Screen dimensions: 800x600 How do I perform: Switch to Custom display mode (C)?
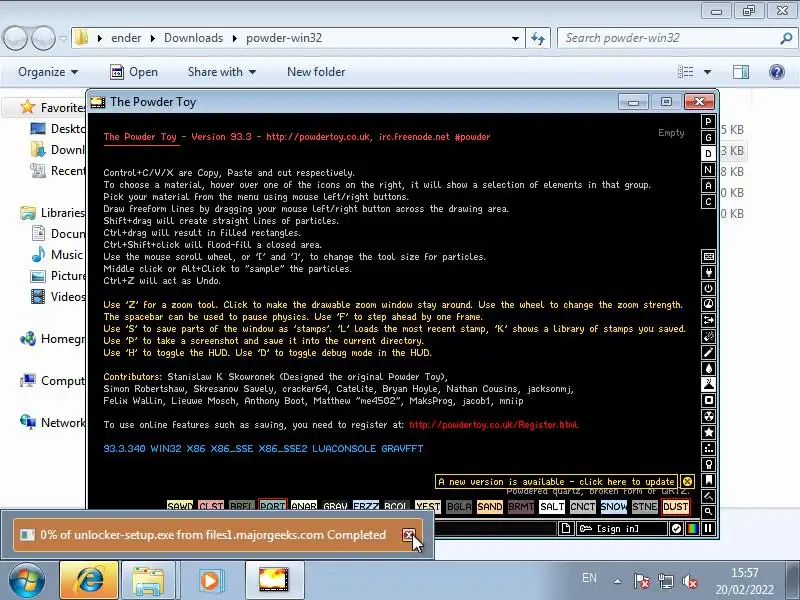coord(708,202)
